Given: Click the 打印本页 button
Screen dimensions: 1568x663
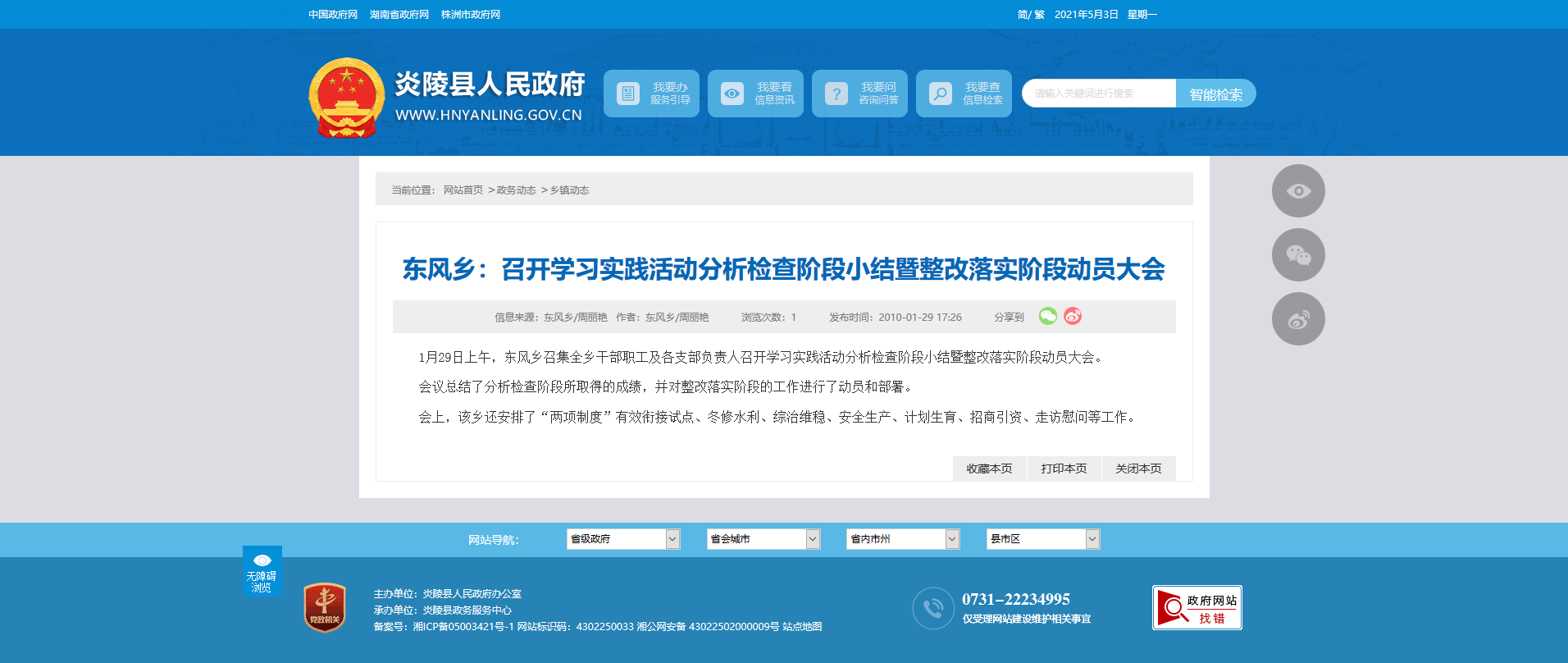Looking at the screenshot, I should 1064,469.
